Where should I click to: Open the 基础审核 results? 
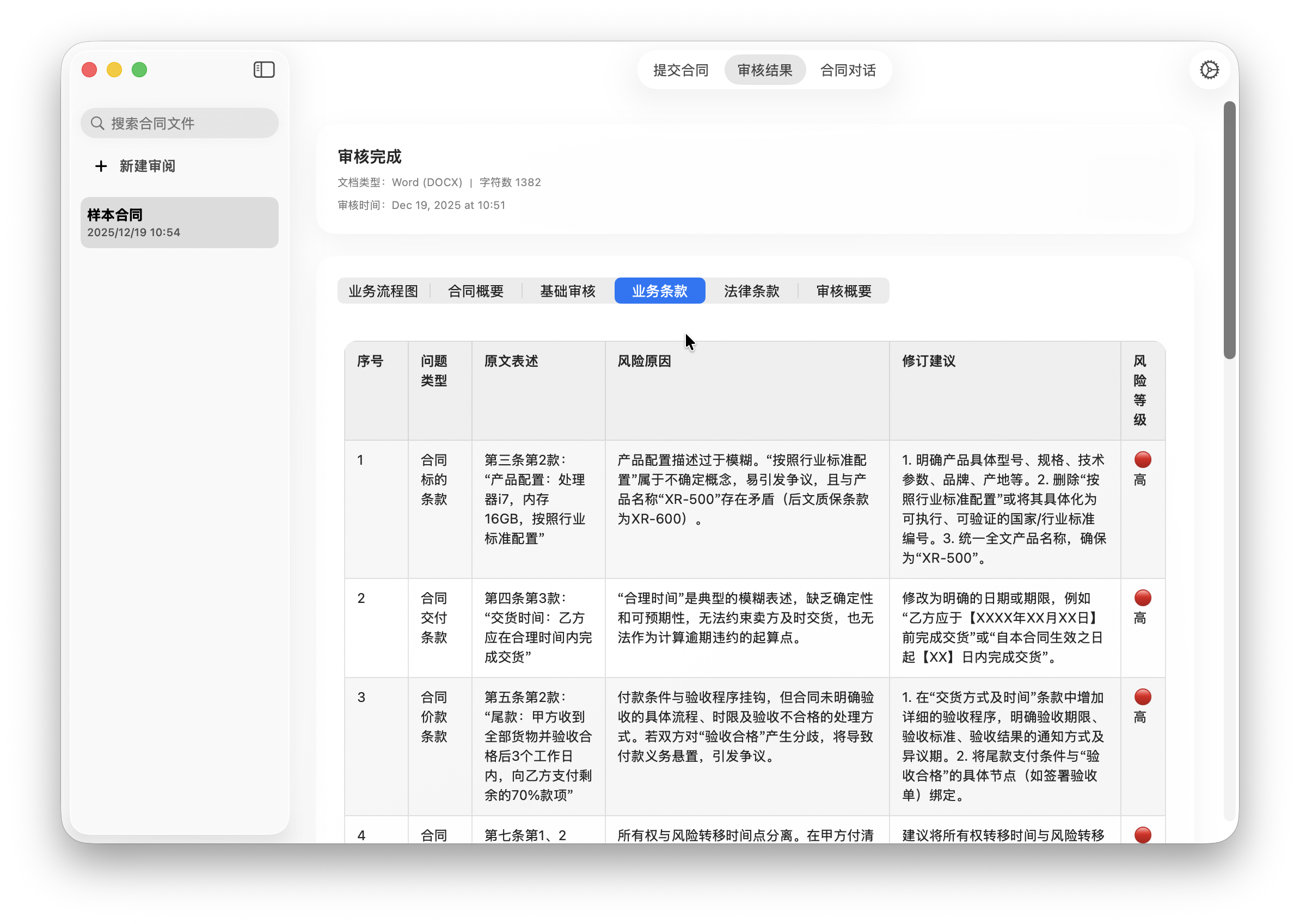point(567,291)
